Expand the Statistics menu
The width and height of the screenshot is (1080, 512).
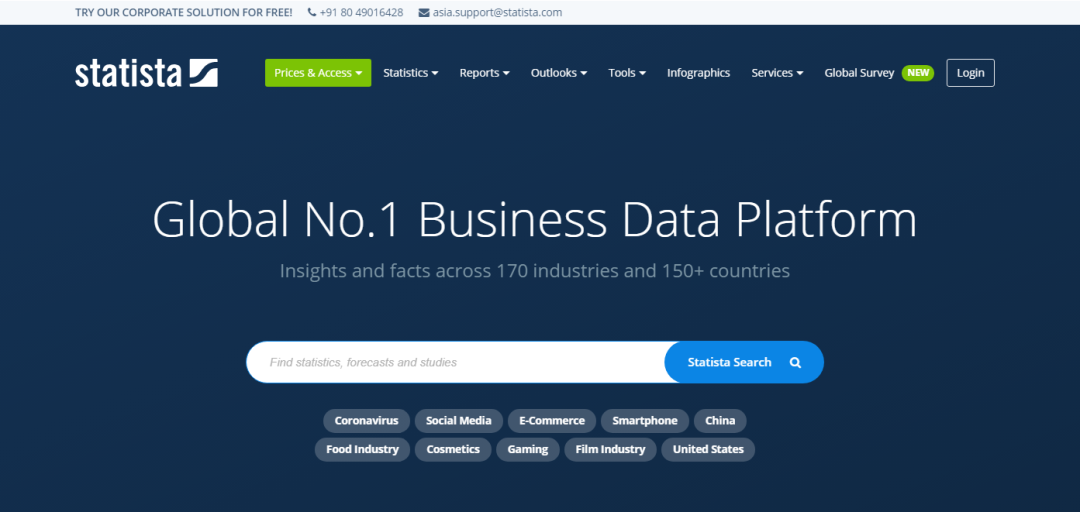click(411, 73)
